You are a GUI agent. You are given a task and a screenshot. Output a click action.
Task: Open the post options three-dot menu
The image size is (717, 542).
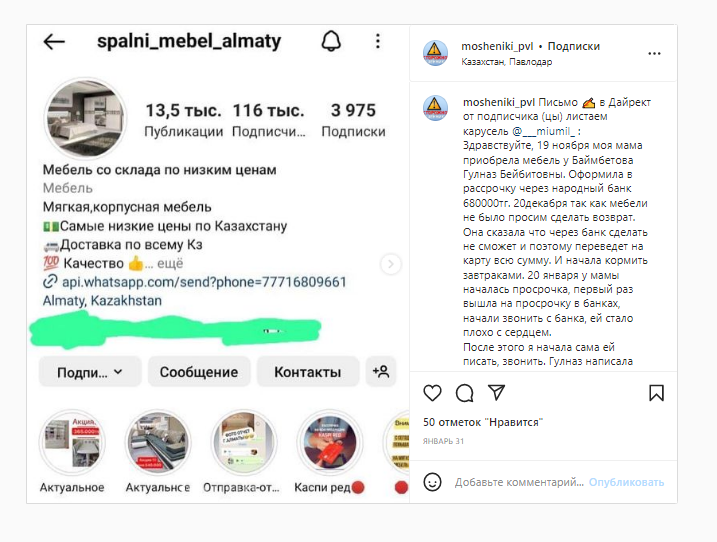tap(654, 54)
